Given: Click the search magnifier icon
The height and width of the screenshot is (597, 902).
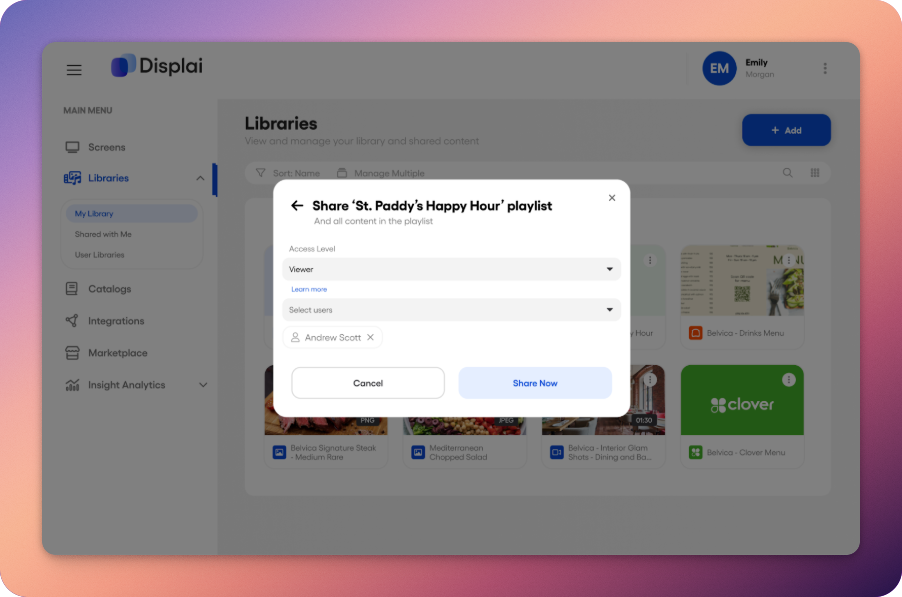Looking at the screenshot, I should [x=788, y=173].
